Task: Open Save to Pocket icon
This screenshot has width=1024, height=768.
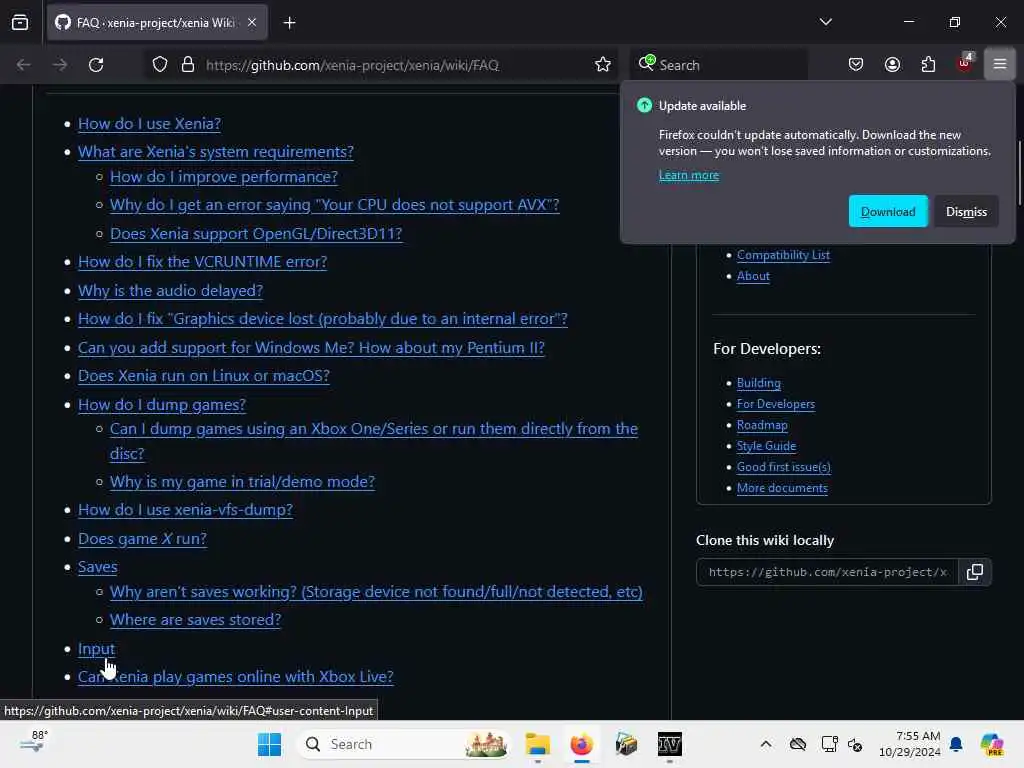Action: tap(856, 64)
